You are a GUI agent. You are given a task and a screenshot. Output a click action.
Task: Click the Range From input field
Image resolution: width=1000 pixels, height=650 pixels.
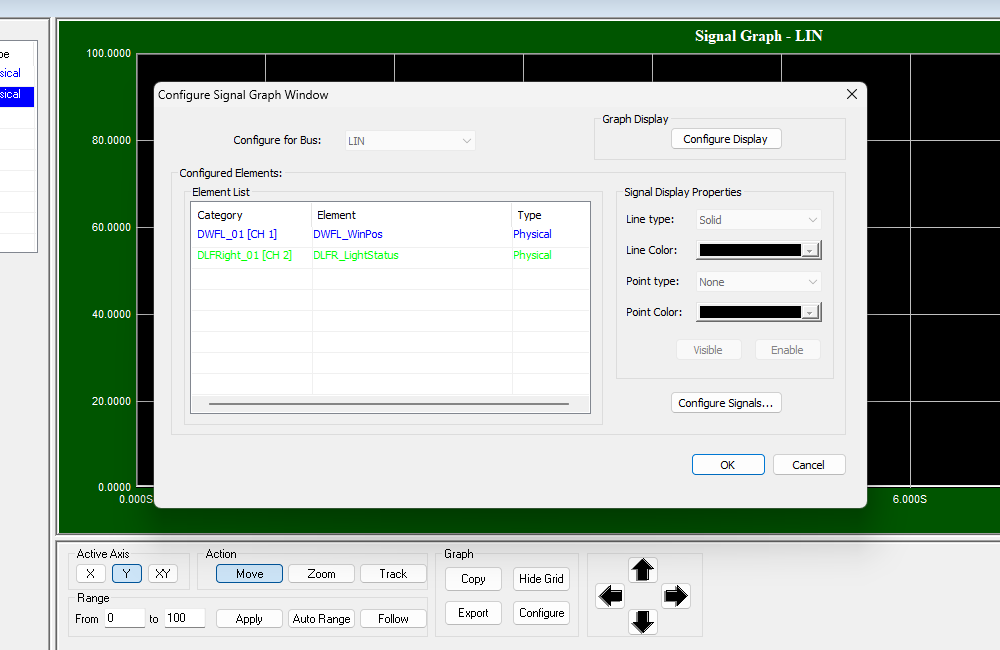pyautogui.click(x=125, y=618)
